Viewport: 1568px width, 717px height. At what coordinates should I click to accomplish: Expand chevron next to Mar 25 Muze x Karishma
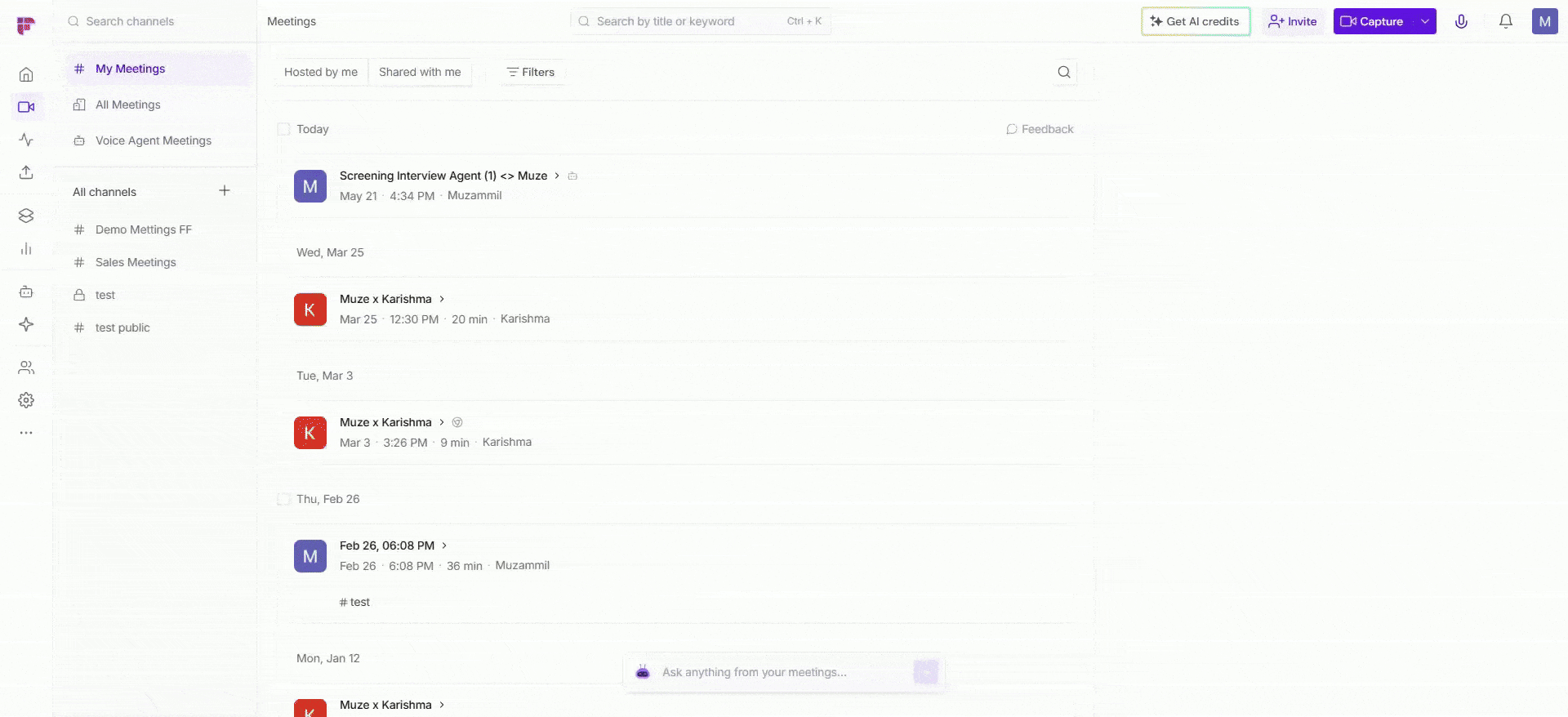[x=442, y=299]
